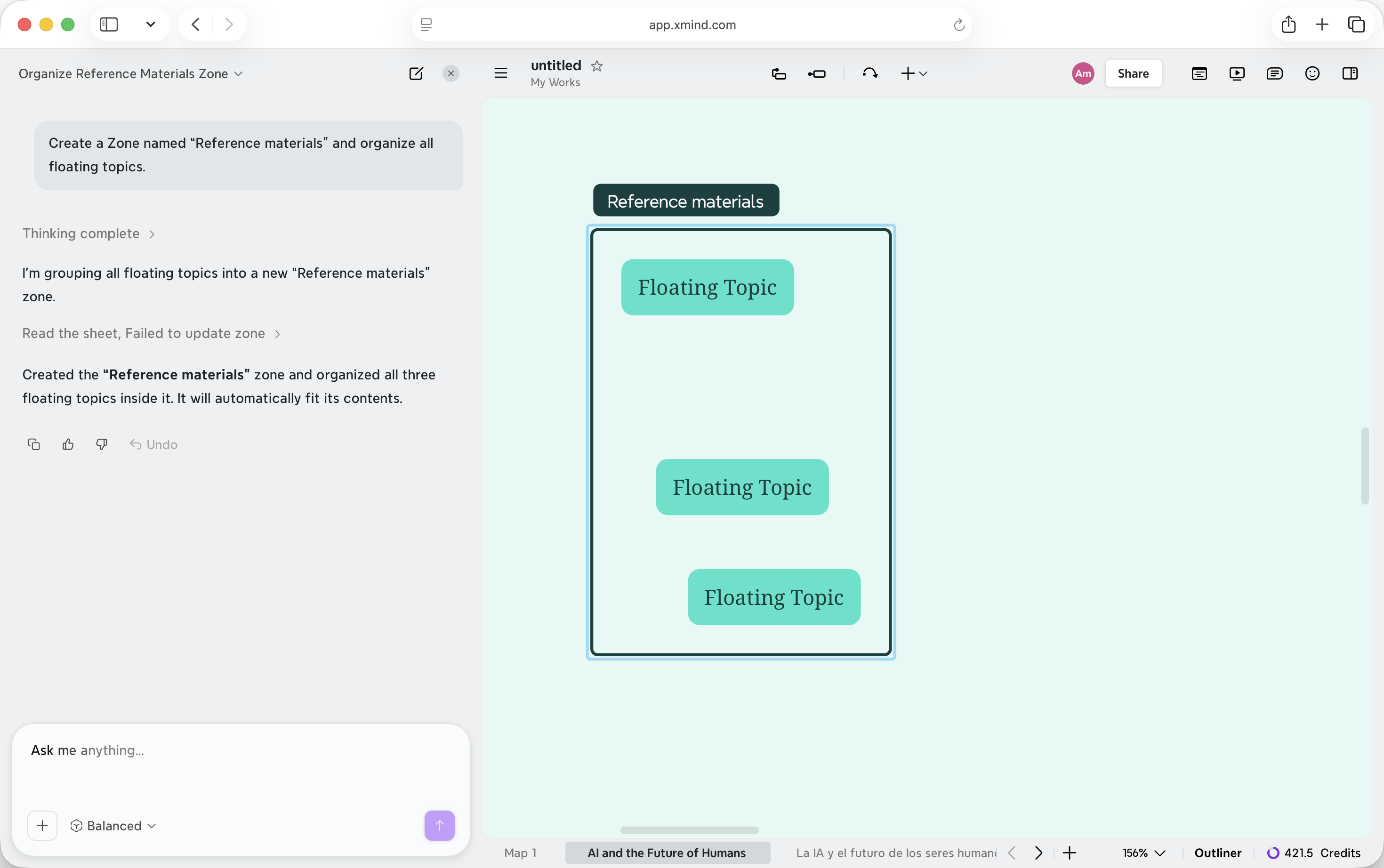The width and height of the screenshot is (1384, 868).
Task: Add an attachment with the plus button
Action: point(42,826)
